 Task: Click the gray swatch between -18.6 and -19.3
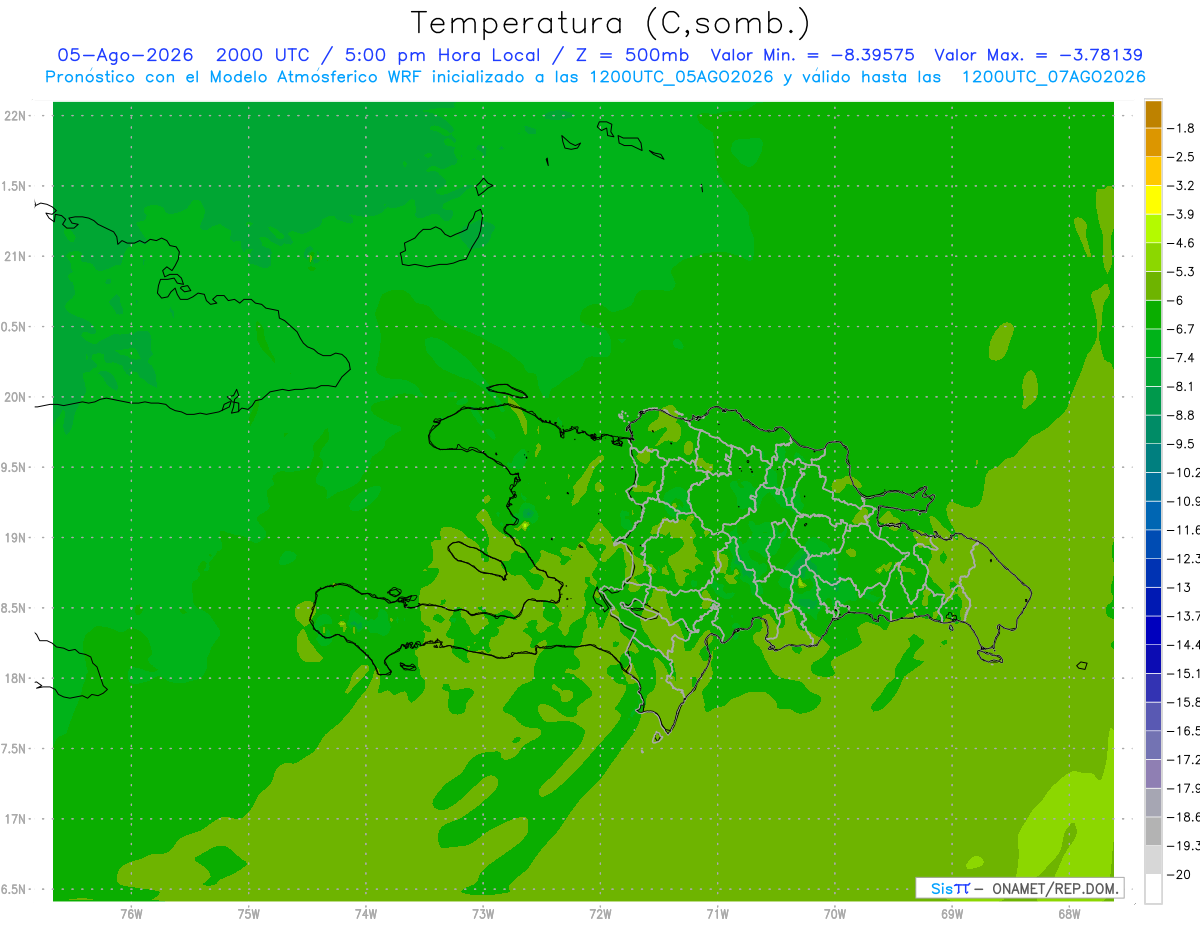click(x=1153, y=831)
